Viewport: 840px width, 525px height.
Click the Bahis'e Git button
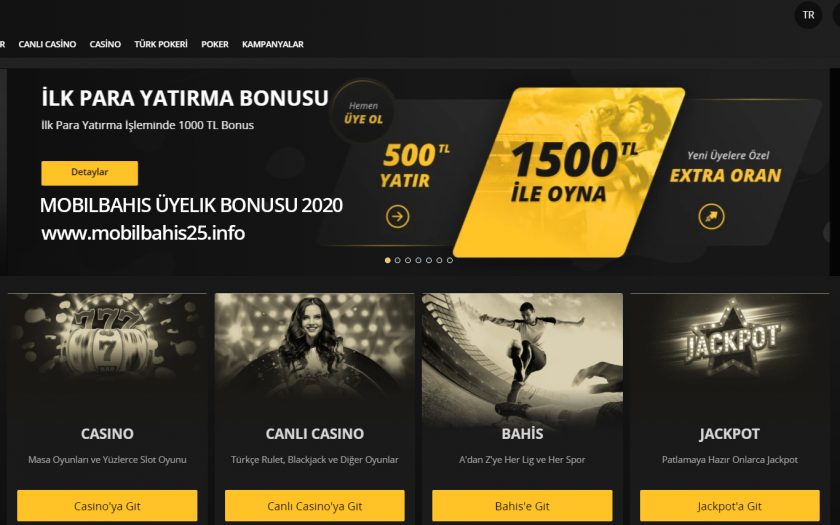522,506
